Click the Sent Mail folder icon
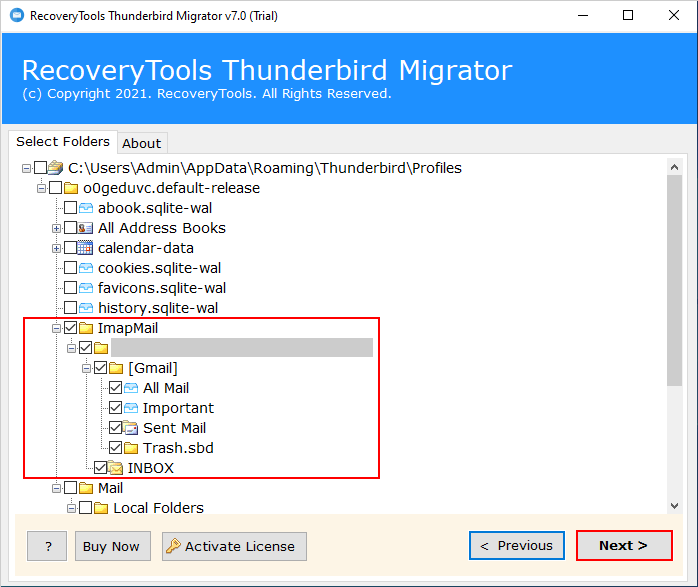The image size is (698, 587). (131, 428)
